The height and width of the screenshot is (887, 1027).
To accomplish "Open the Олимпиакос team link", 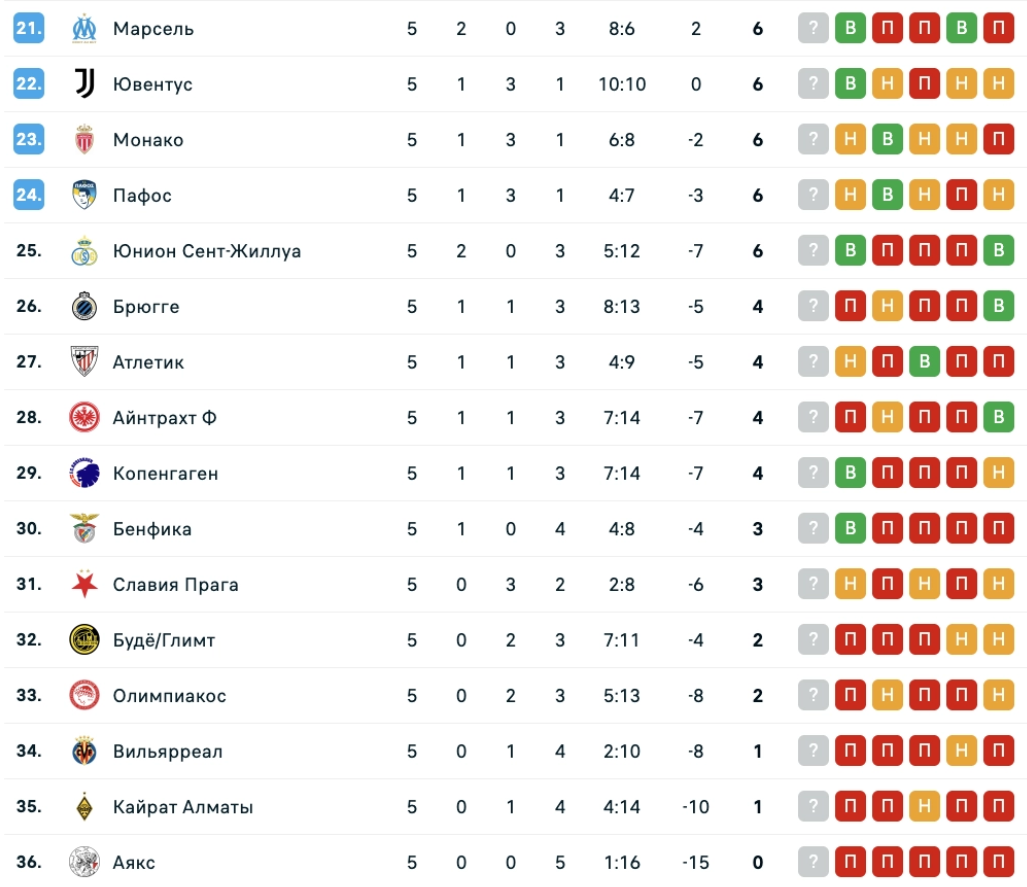I will tap(169, 696).
